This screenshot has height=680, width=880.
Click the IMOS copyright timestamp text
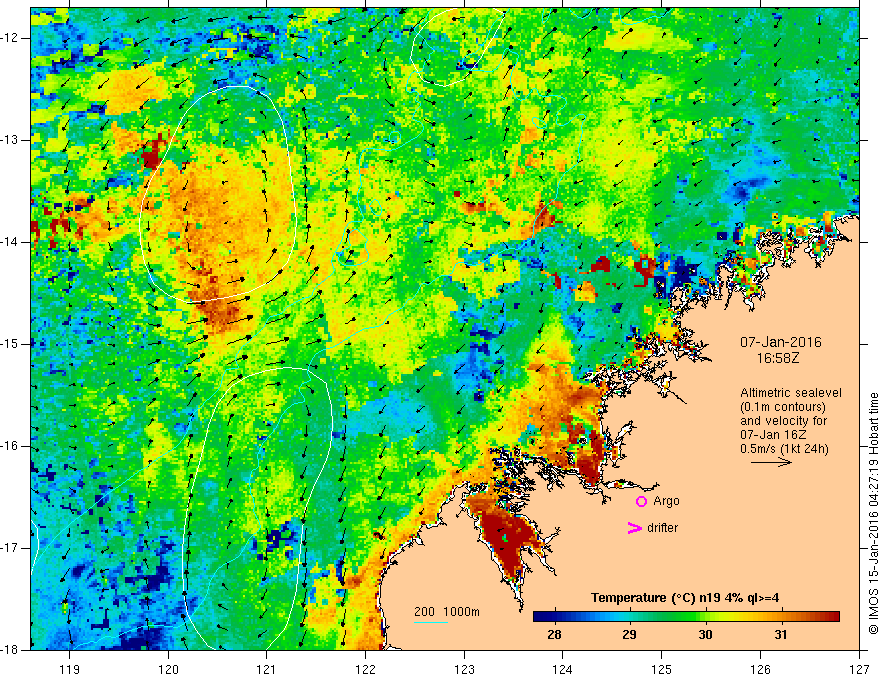click(873, 513)
